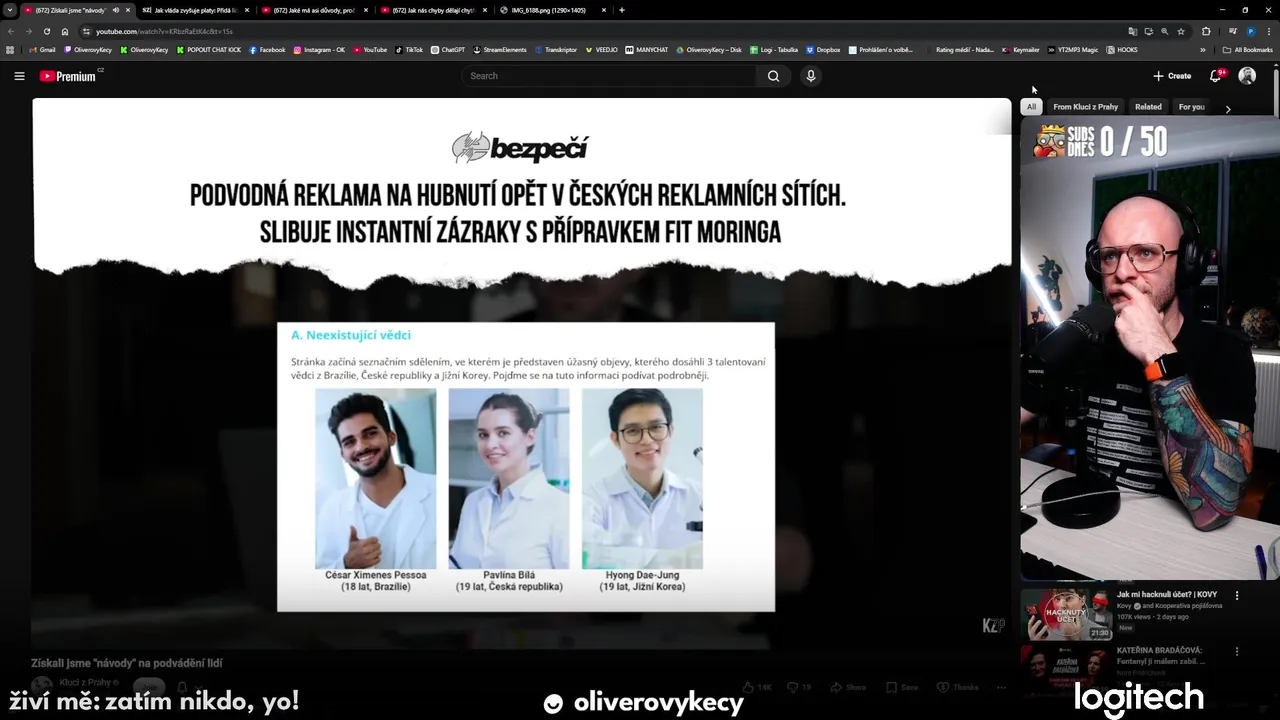Run search with the magnifier button
The height and width of the screenshot is (720, 1280).
coord(773,76)
